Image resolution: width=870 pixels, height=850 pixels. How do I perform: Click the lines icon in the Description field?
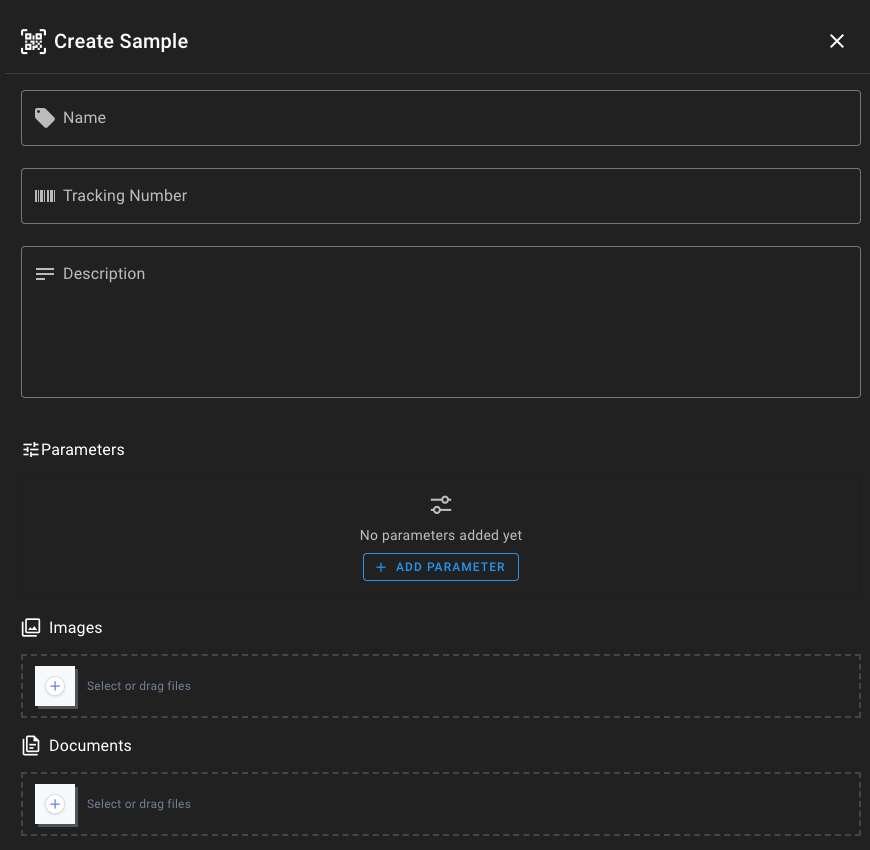coord(45,274)
